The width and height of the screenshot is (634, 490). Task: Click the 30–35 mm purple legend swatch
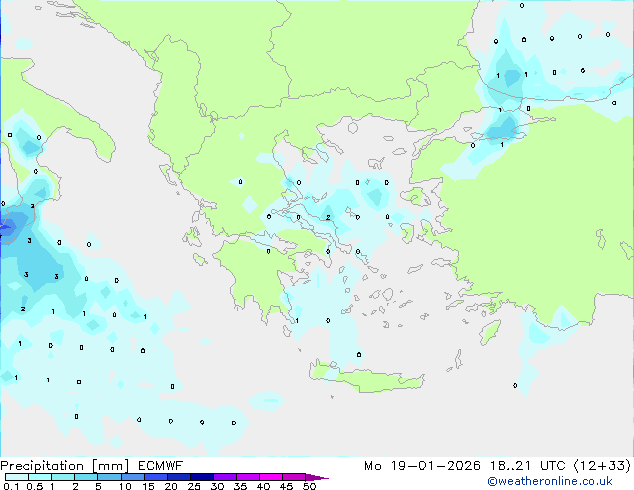(225, 477)
